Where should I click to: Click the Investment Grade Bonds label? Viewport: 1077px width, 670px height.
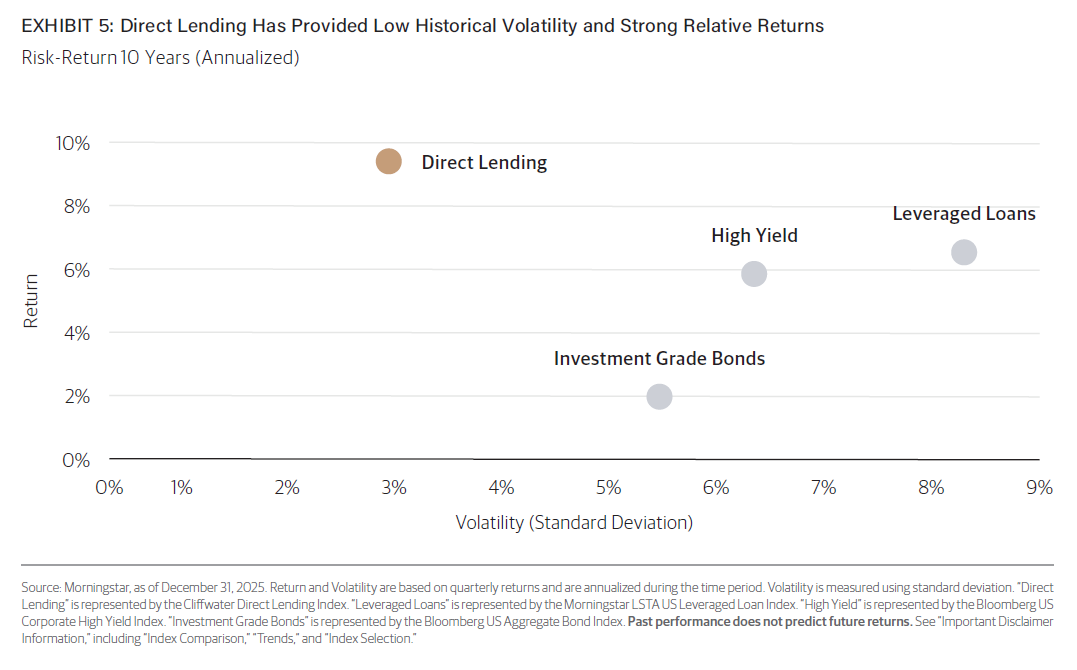(x=659, y=359)
